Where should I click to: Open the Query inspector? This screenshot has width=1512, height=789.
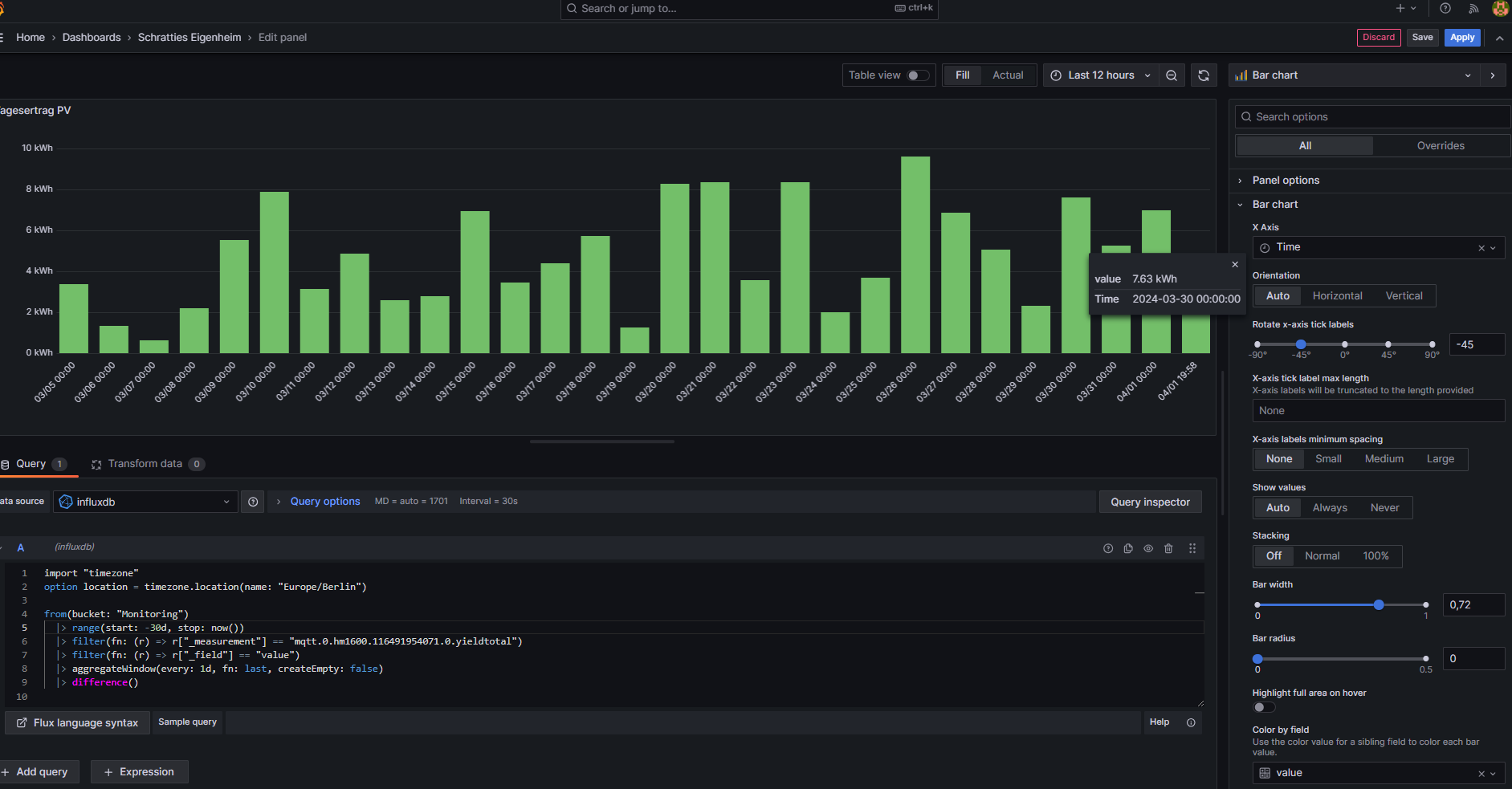1150,502
